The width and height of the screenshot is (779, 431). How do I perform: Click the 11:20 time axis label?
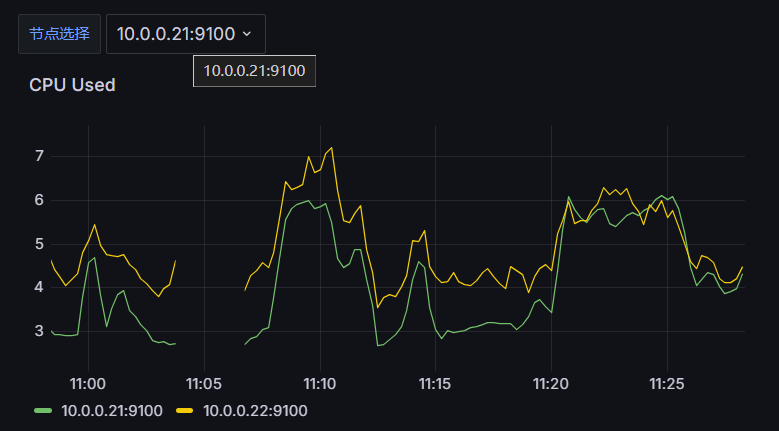coord(551,383)
